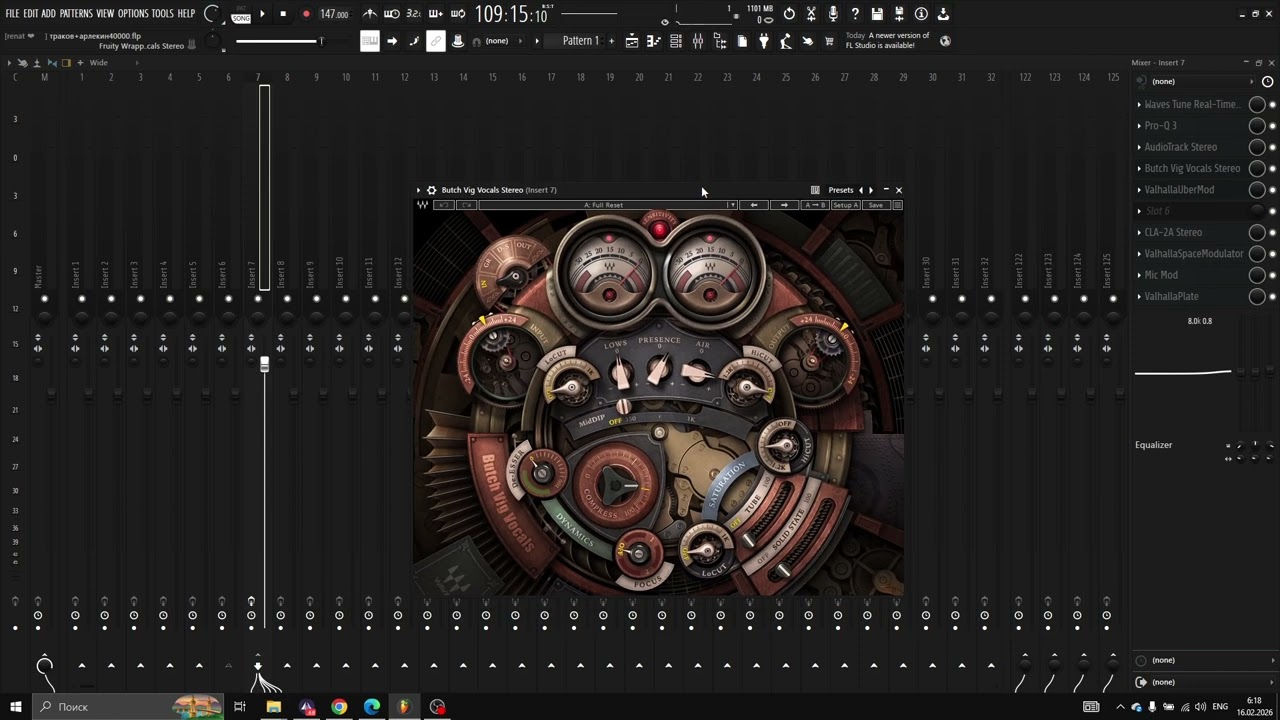Screen dimensions: 1280x720
Task: Open the EDIT menu
Action: [30, 14]
